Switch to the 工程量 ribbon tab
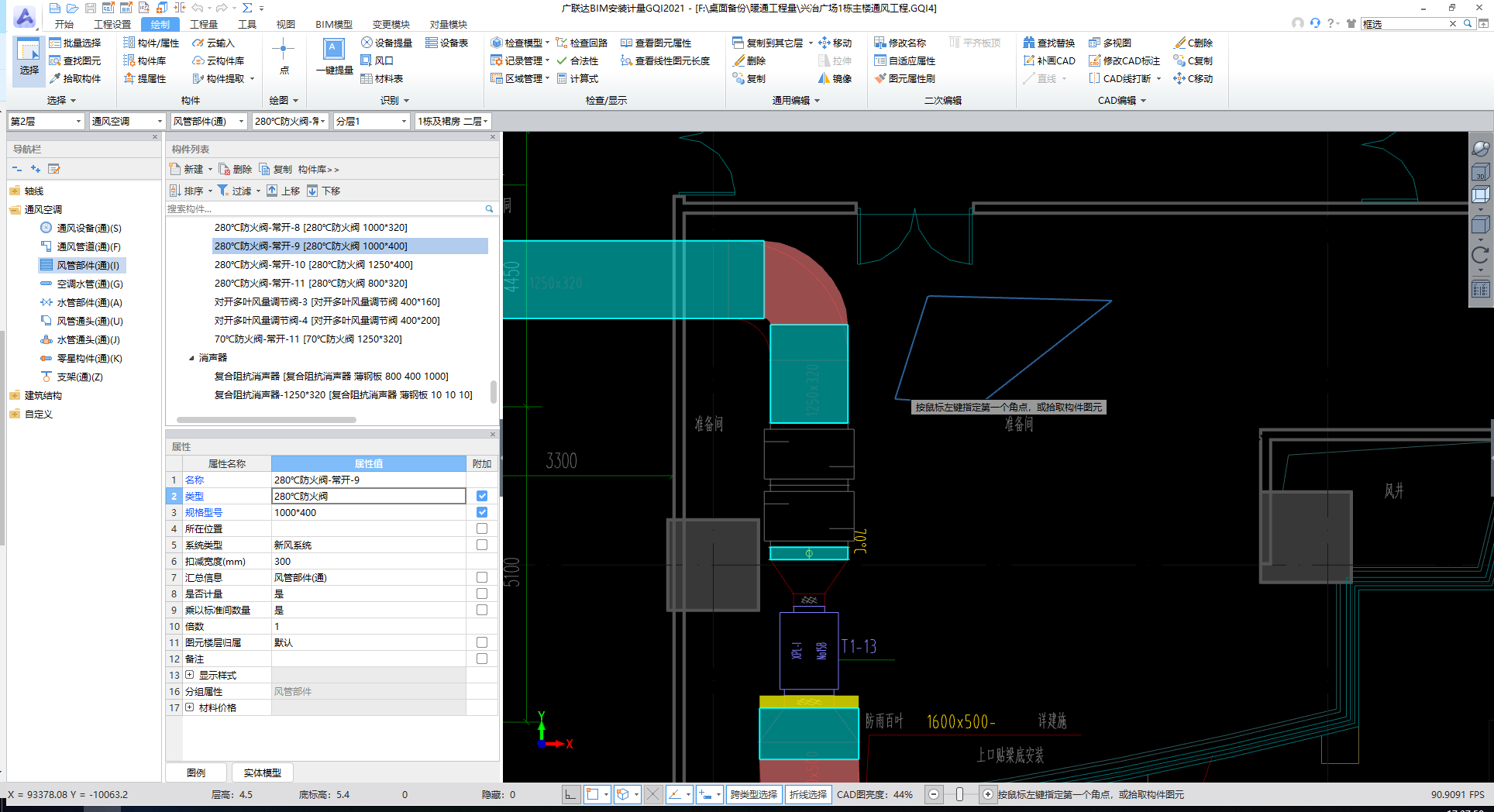1494x812 pixels. (x=204, y=24)
